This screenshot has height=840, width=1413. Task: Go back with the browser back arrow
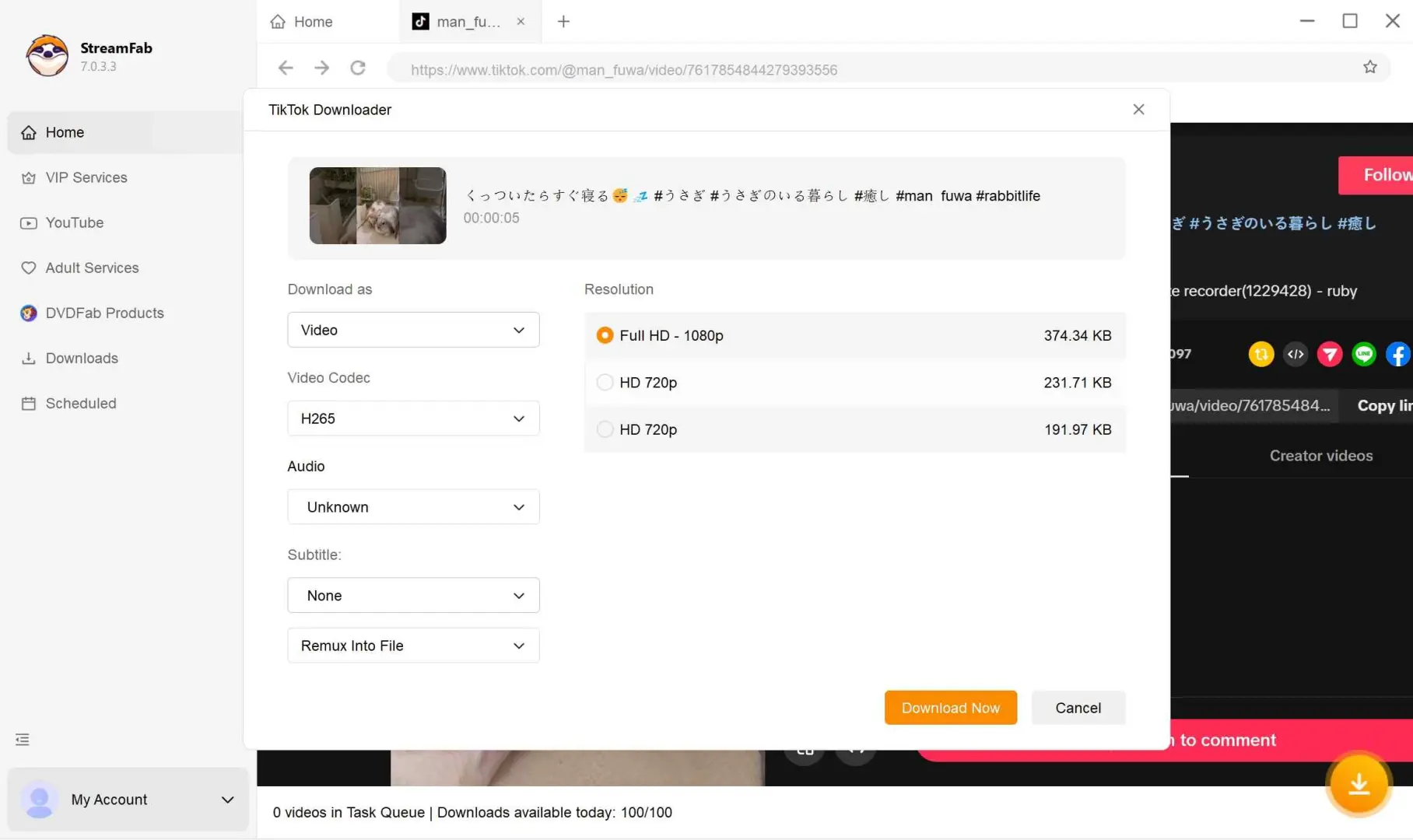point(286,68)
